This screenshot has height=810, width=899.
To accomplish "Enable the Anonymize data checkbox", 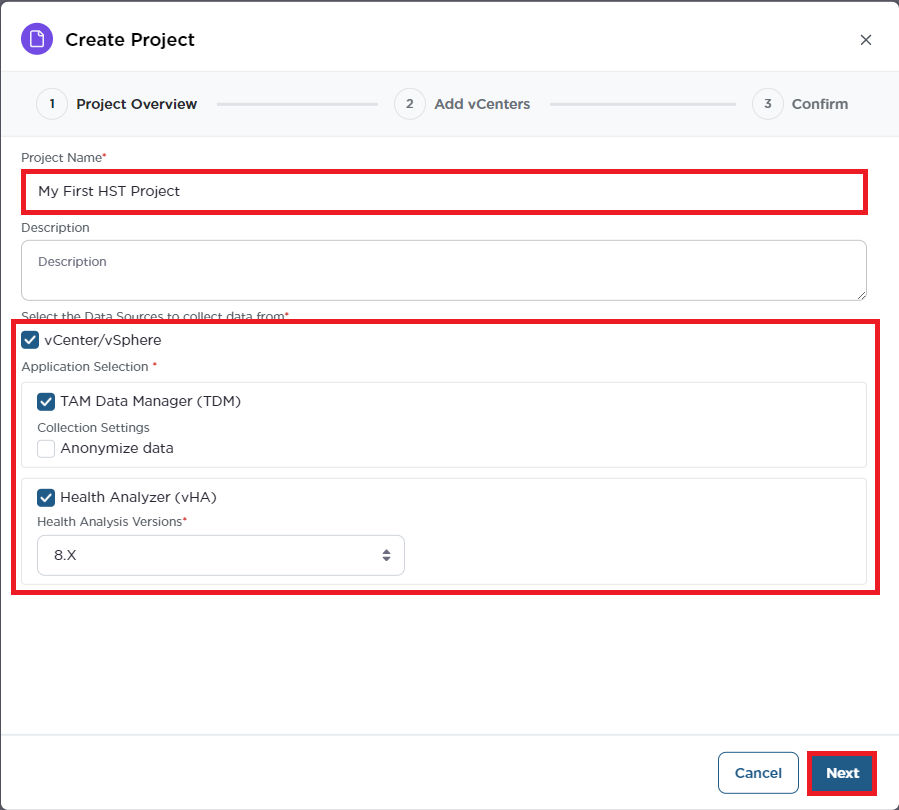I will coord(47,448).
